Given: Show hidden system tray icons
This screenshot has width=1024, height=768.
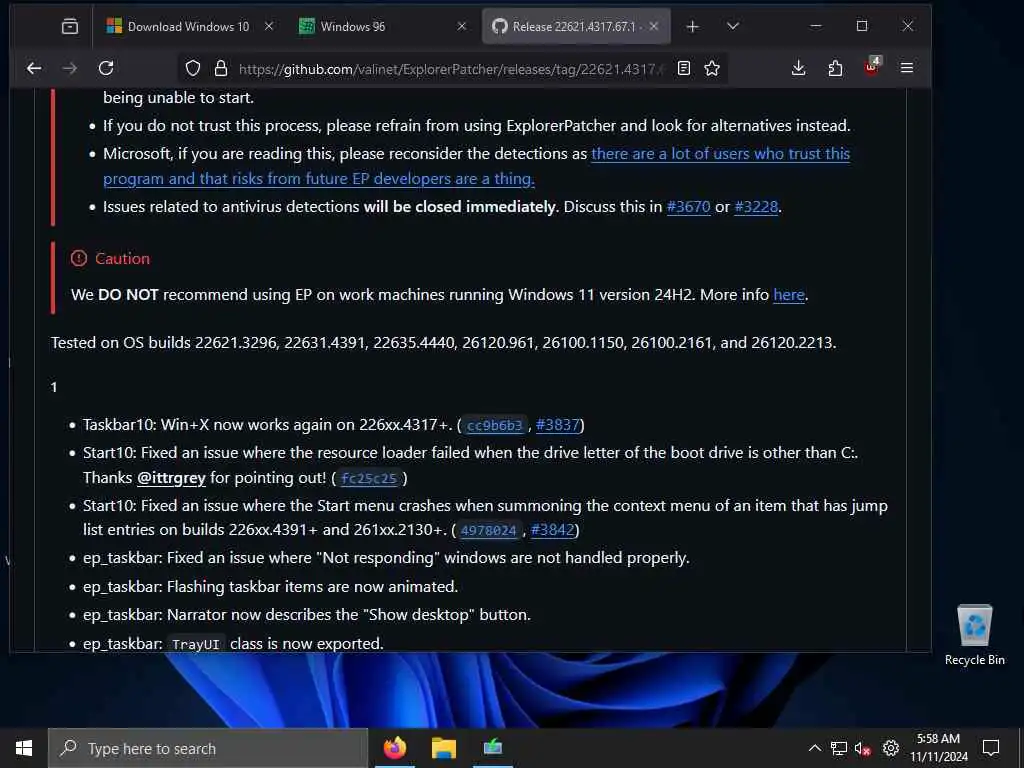Looking at the screenshot, I should tap(814, 748).
